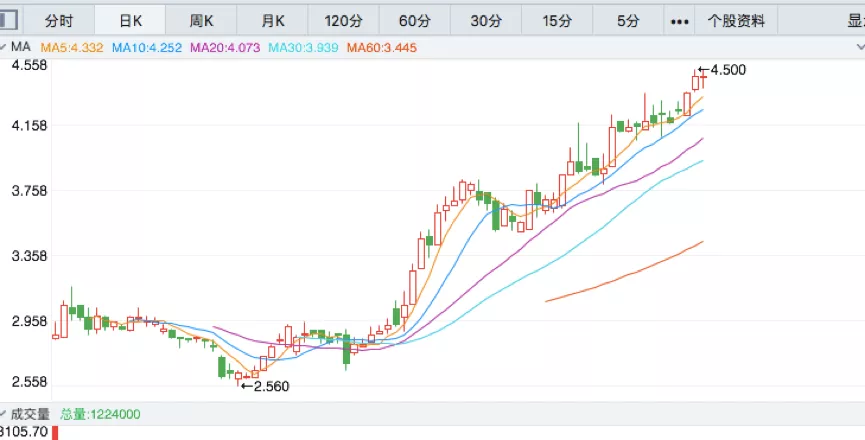865x440 pixels.
Task: Click the MA5:4.332 value label
Action: 72,48
